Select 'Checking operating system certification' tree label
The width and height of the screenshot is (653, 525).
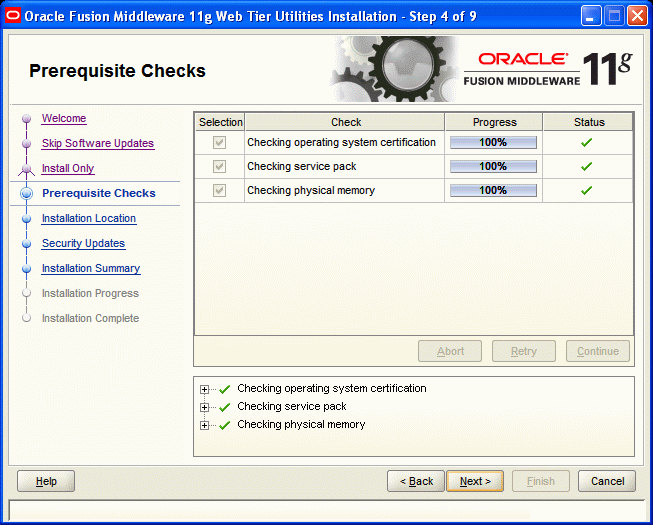(x=331, y=388)
